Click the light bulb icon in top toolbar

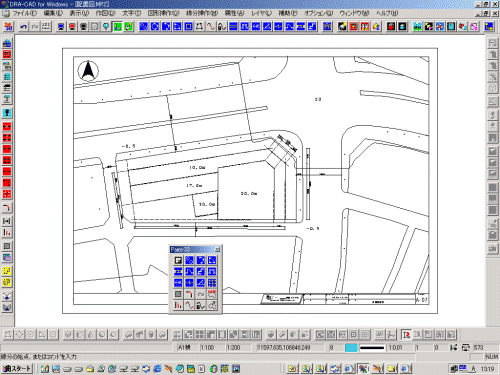[106, 27]
